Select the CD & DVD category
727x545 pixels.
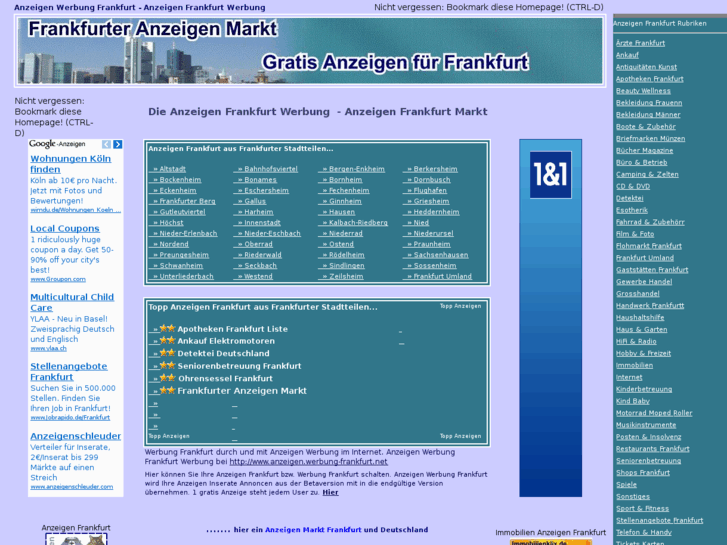tap(632, 186)
